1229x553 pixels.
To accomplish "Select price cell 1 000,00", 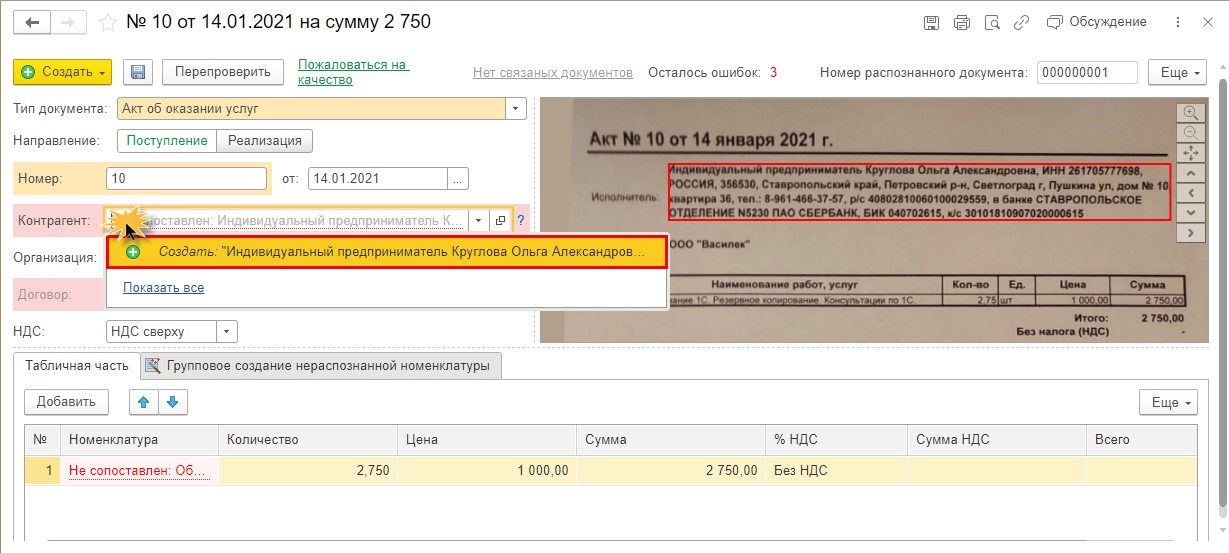I will tap(487, 470).
